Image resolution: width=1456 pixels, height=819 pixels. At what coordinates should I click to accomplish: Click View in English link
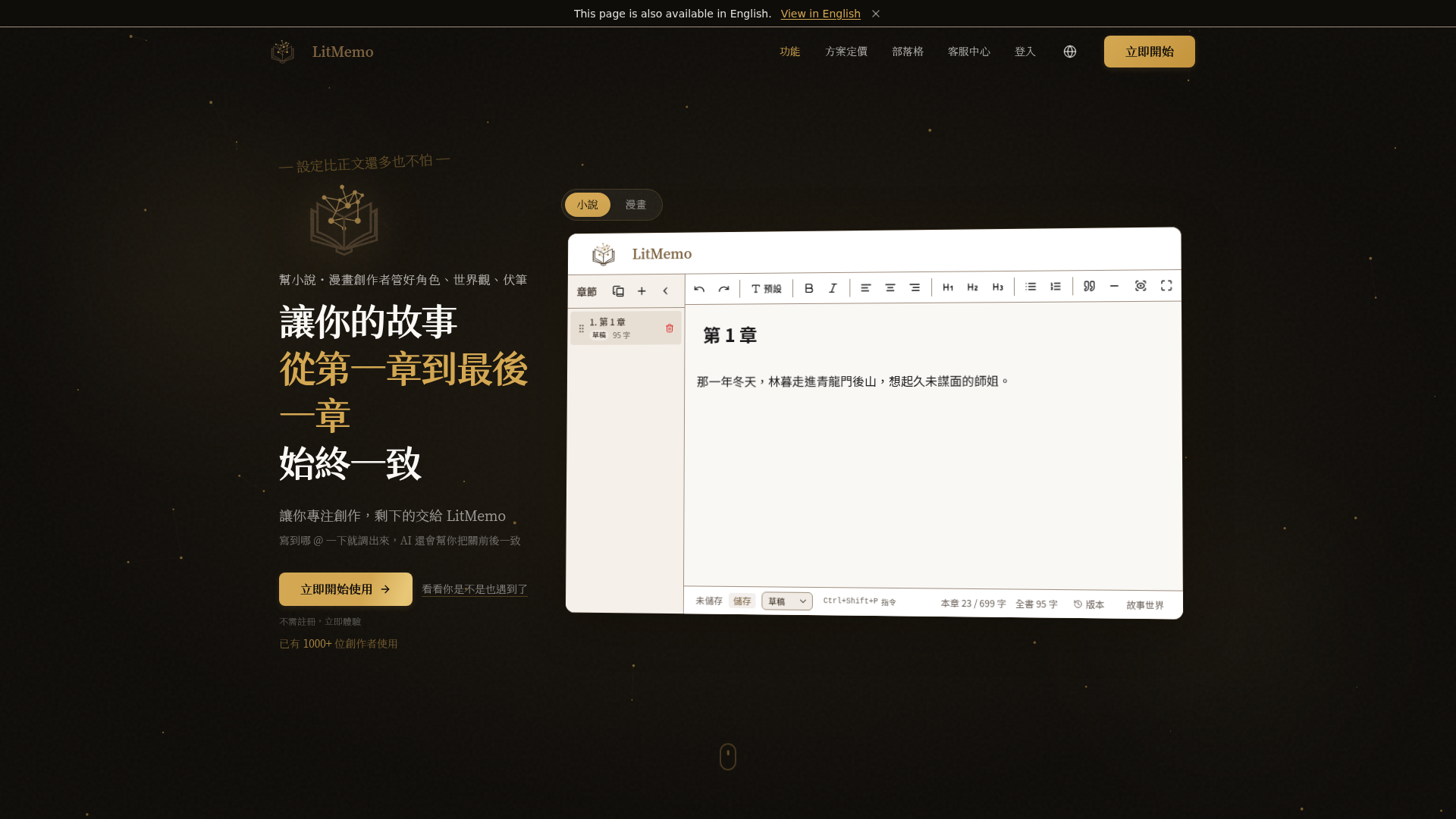(x=821, y=14)
